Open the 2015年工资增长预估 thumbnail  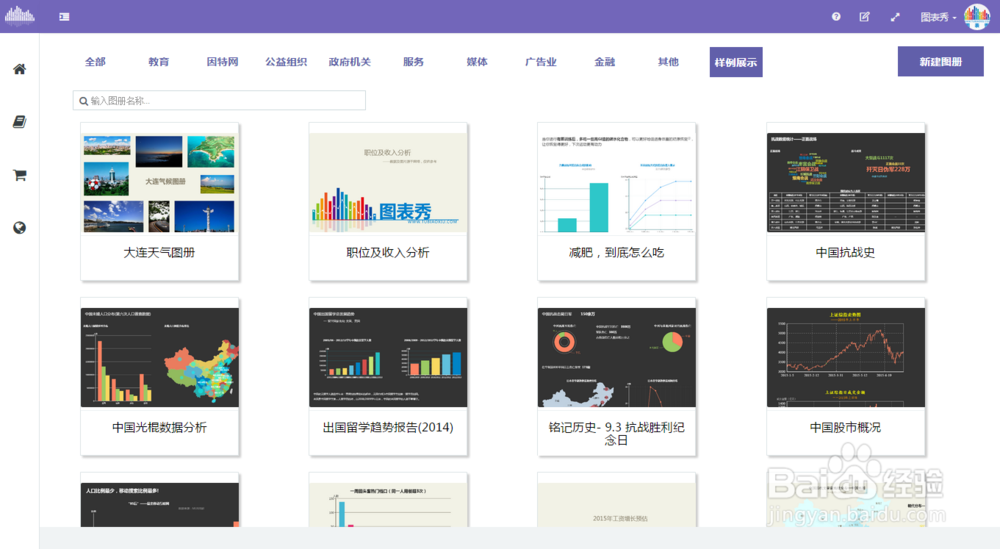tap(616, 504)
